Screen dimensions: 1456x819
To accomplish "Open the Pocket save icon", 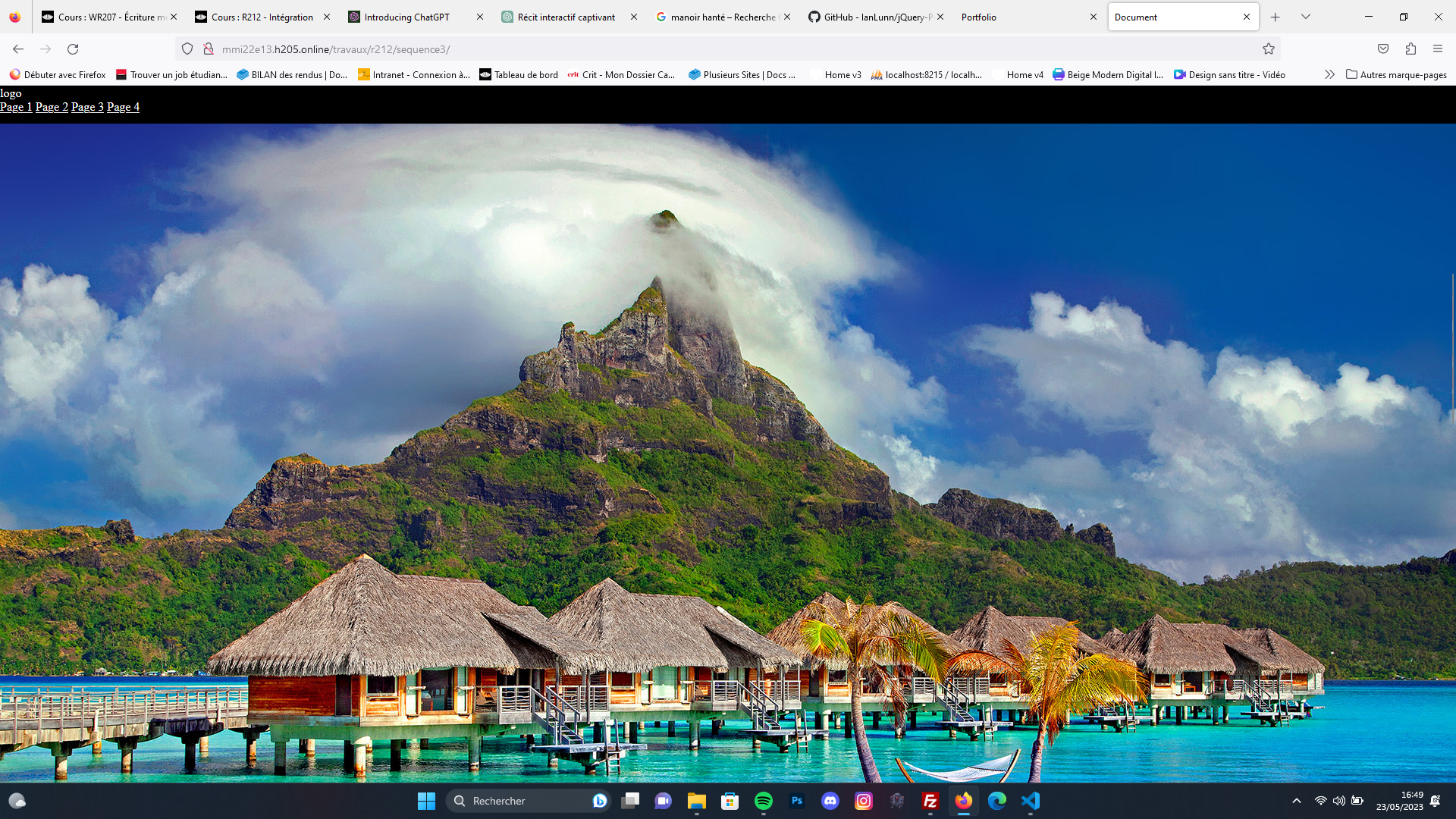I will pos(1383,49).
